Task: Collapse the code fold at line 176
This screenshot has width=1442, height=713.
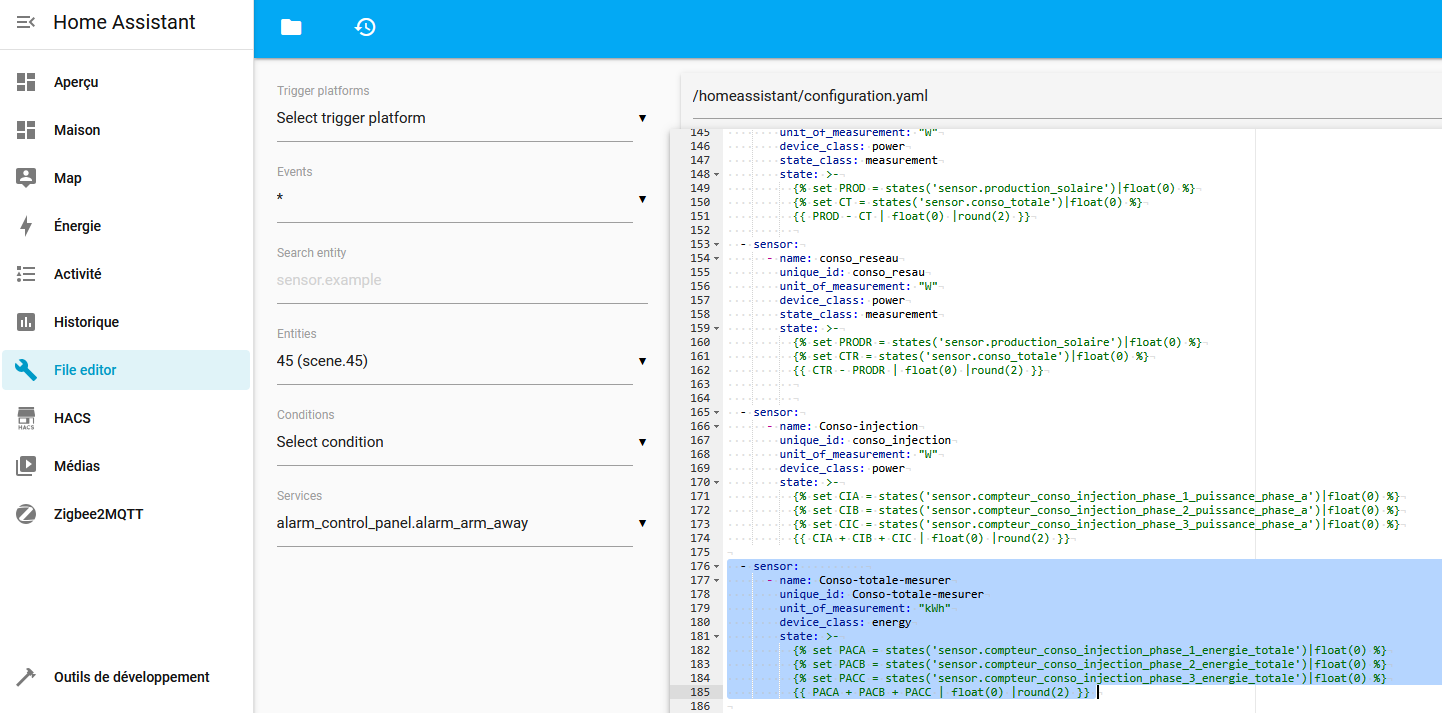Action: point(717,567)
